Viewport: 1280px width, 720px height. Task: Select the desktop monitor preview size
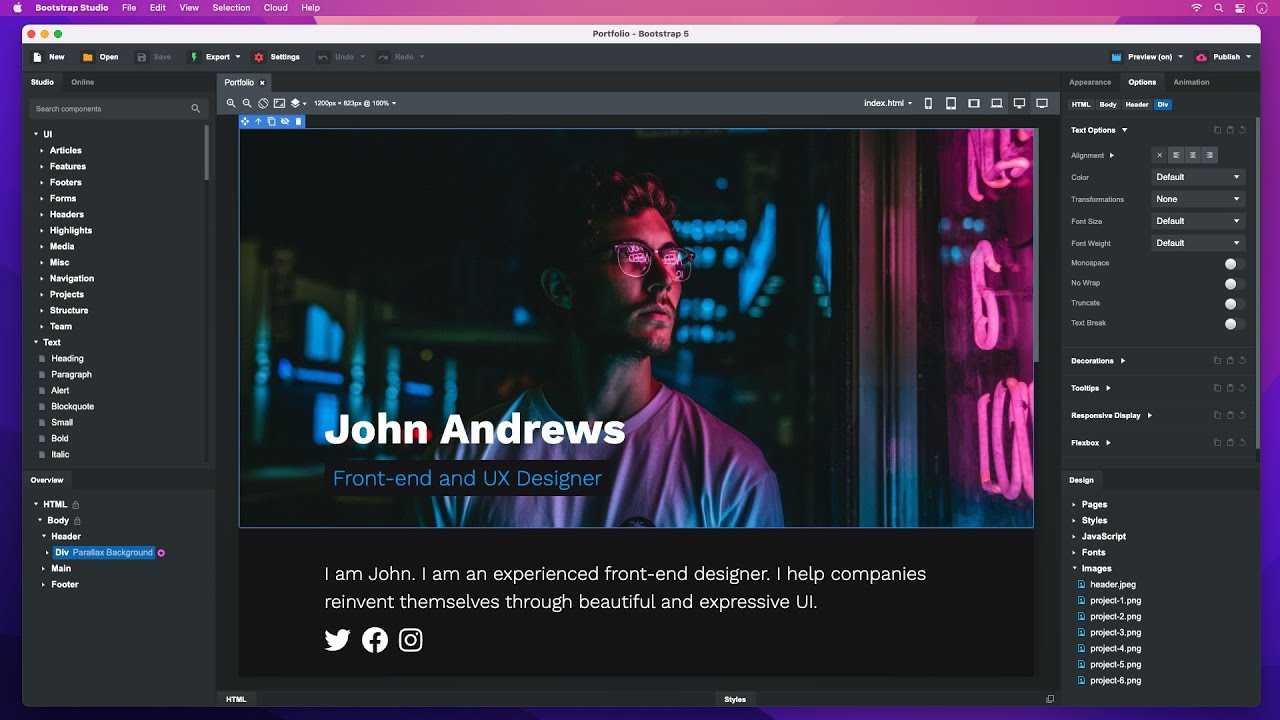tap(1019, 103)
